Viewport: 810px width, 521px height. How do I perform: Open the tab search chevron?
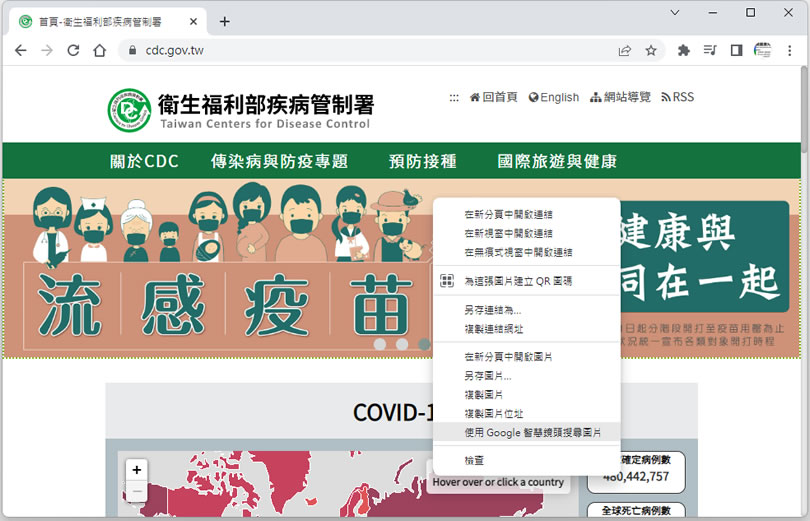[675, 13]
